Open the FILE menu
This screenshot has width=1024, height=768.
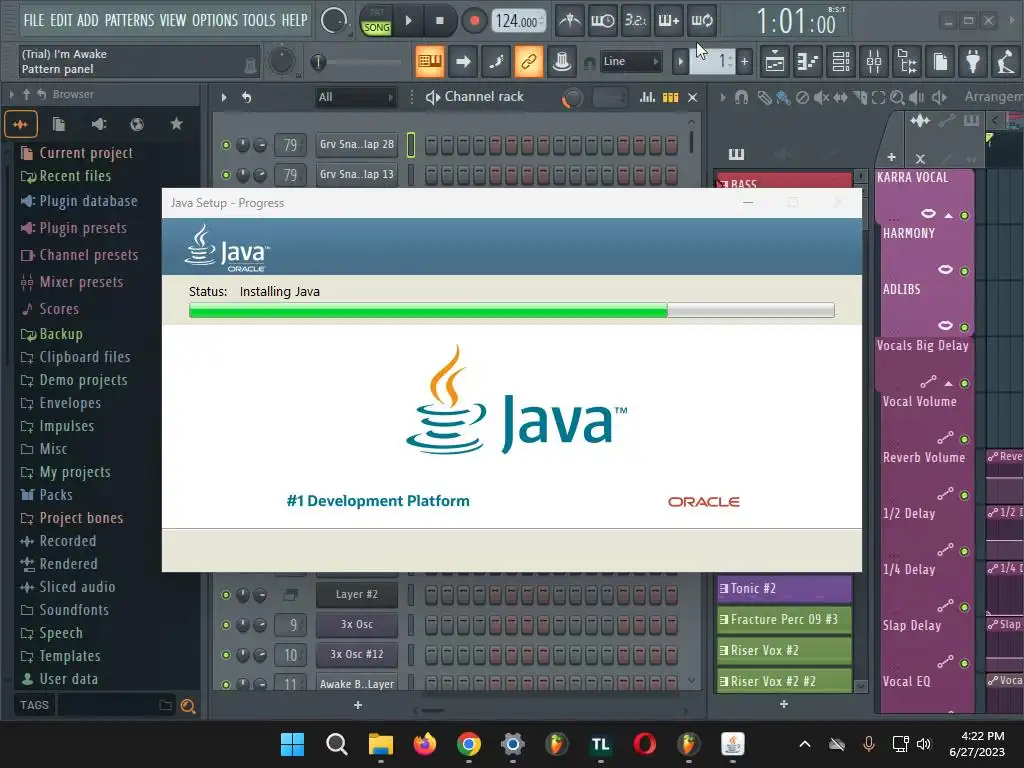(34, 20)
